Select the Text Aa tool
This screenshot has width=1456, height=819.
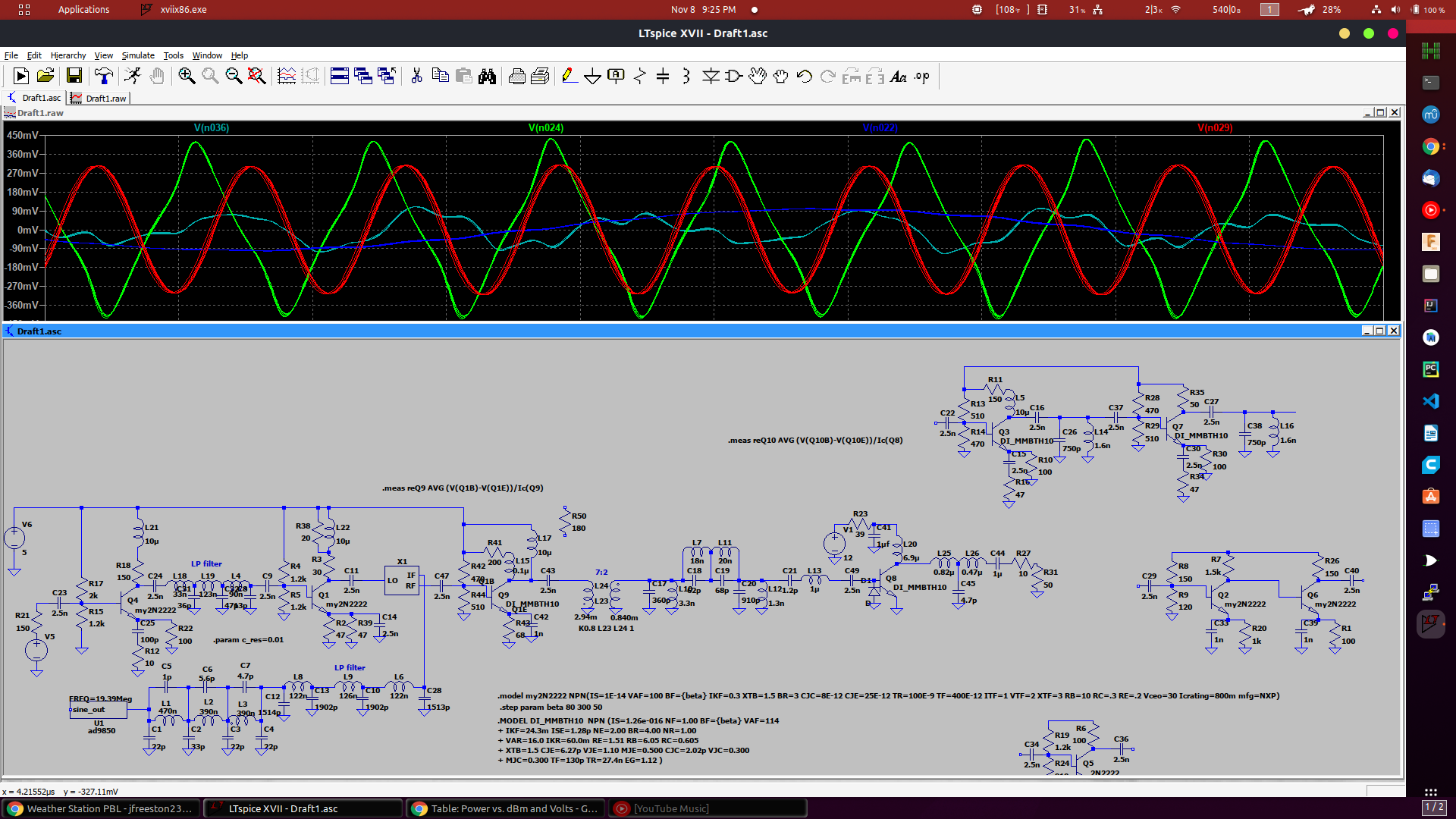(899, 76)
